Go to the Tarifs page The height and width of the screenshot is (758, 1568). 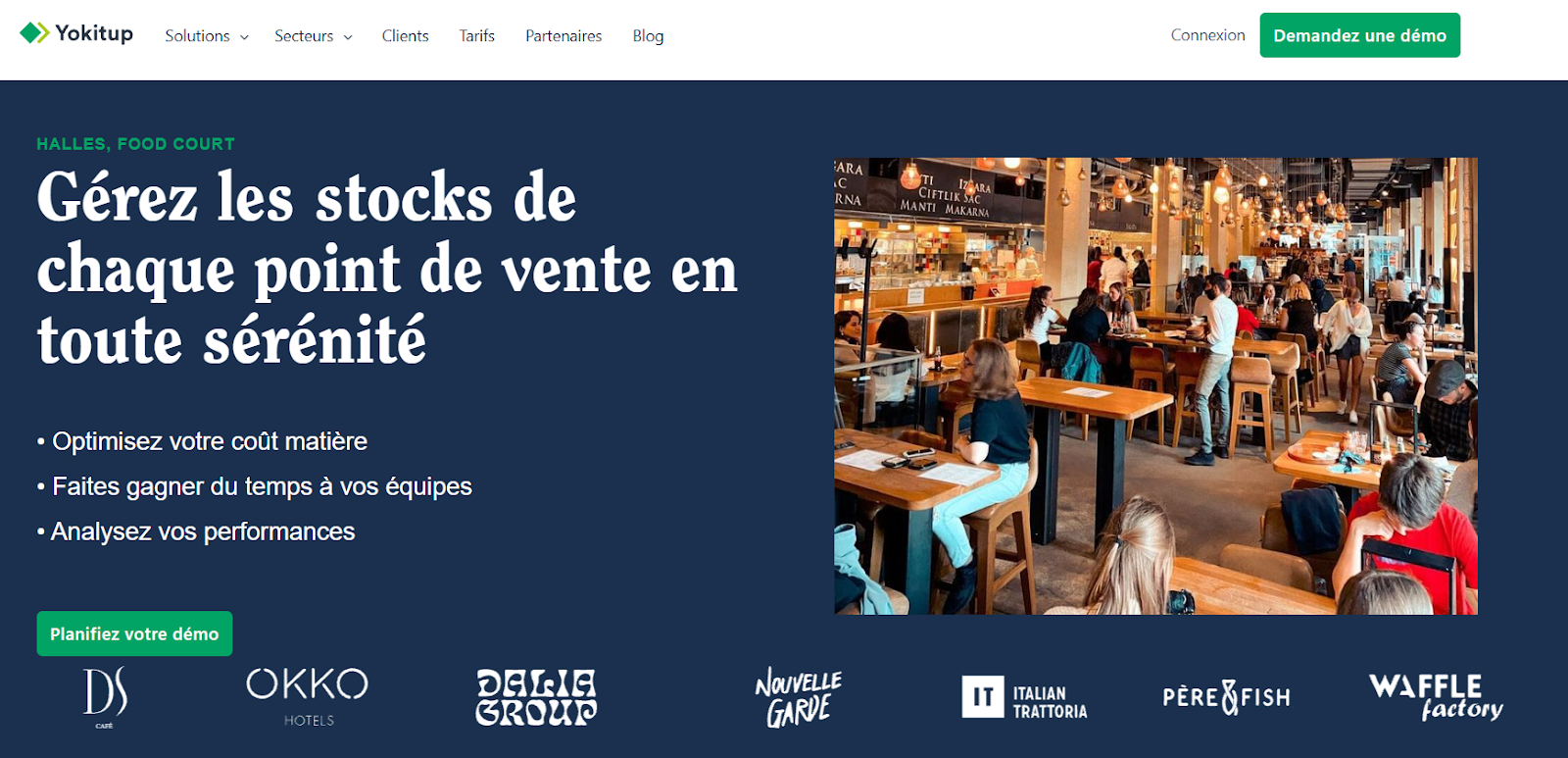pyautogui.click(x=477, y=36)
